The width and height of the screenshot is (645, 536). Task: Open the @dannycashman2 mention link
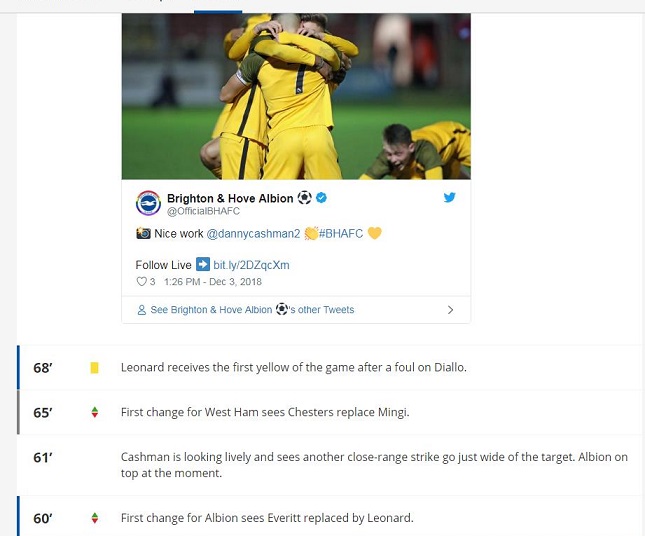click(x=253, y=234)
